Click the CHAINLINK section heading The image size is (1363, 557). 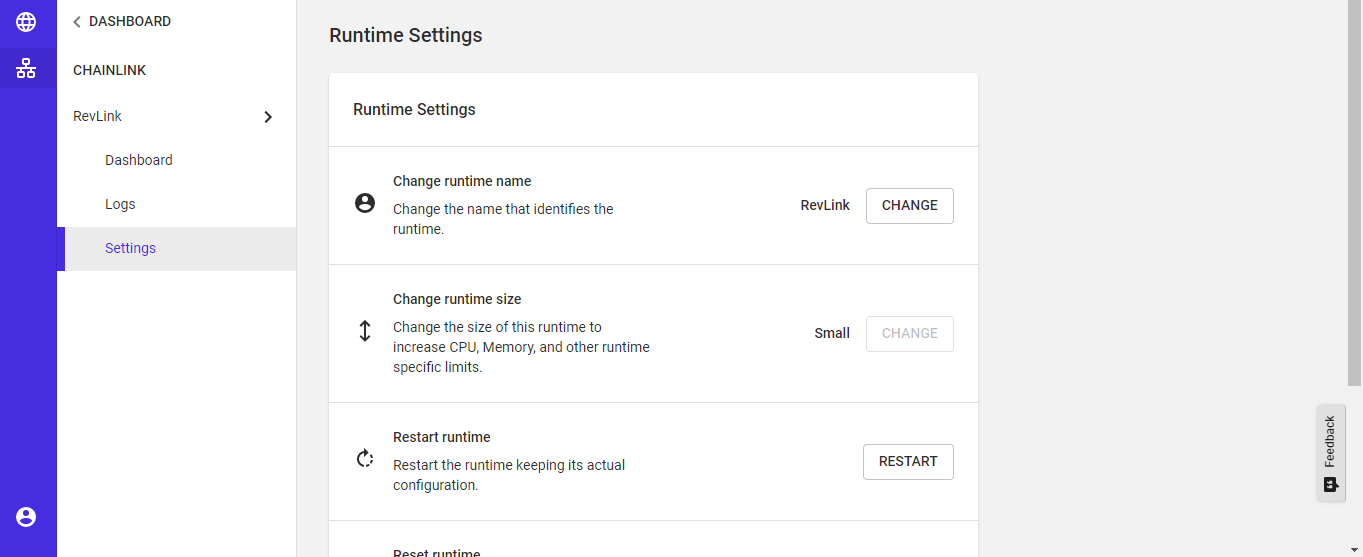click(x=110, y=70)
